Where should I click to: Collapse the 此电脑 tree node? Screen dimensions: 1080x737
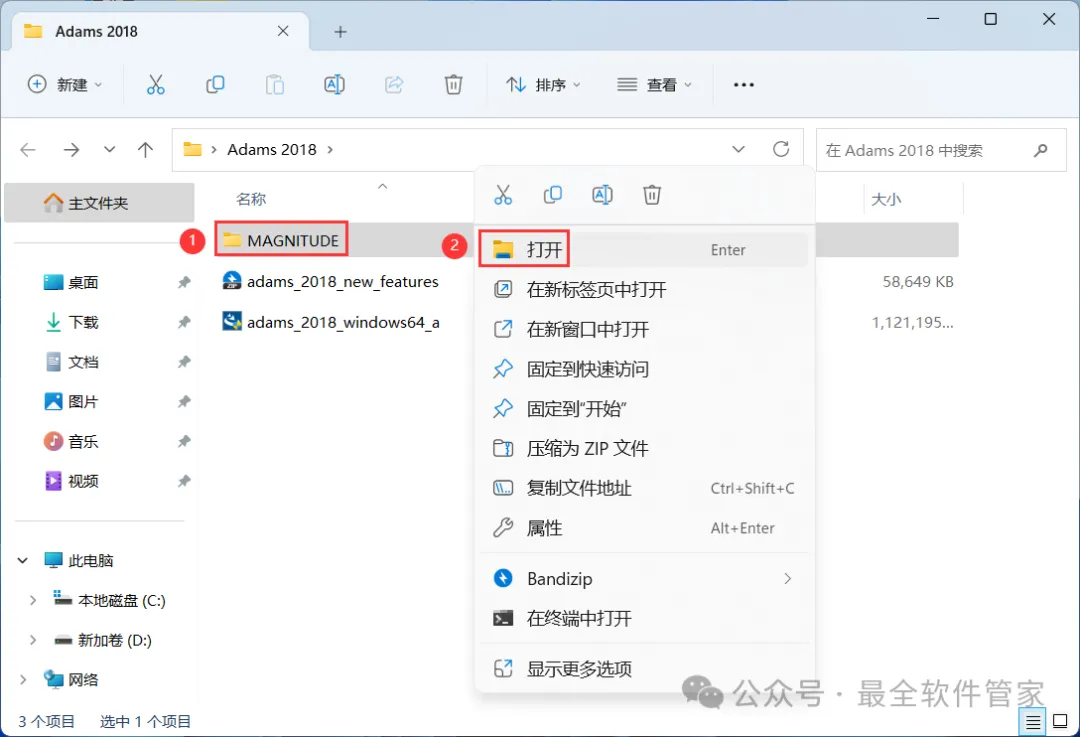point(23,561)
